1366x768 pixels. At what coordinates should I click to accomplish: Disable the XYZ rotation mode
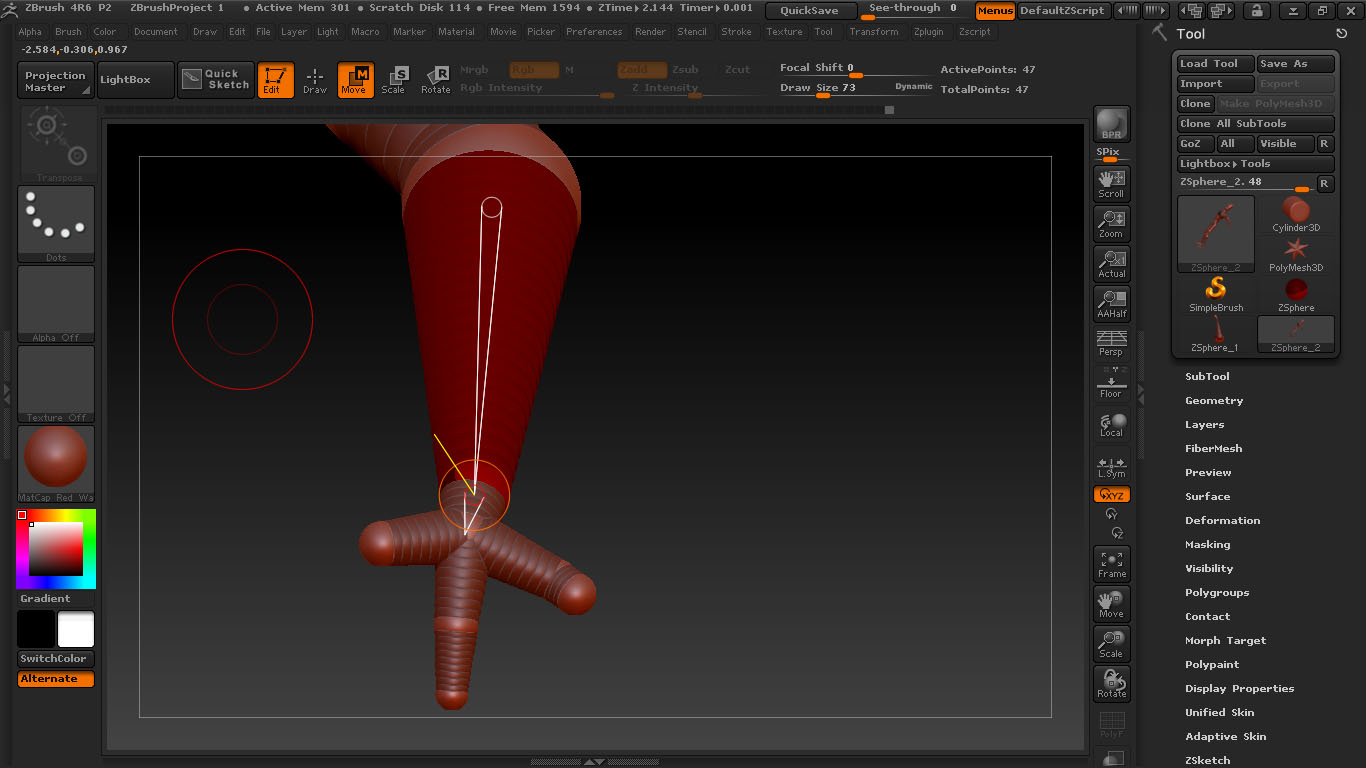(x=1111, y=495)
